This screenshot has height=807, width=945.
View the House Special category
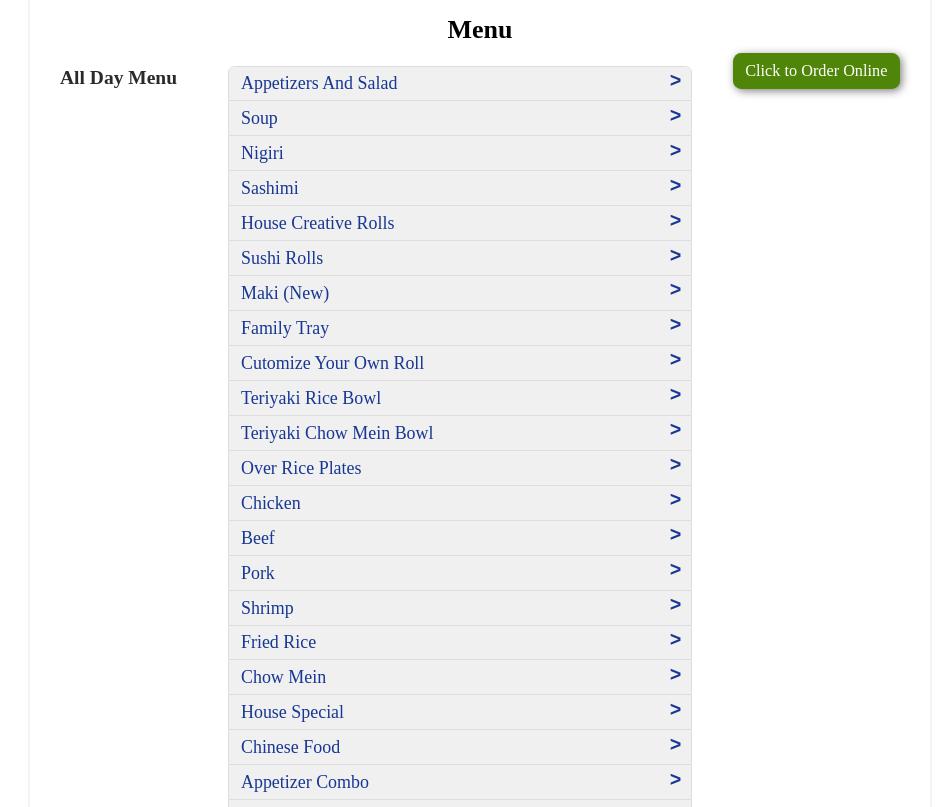tap(292, 712)
